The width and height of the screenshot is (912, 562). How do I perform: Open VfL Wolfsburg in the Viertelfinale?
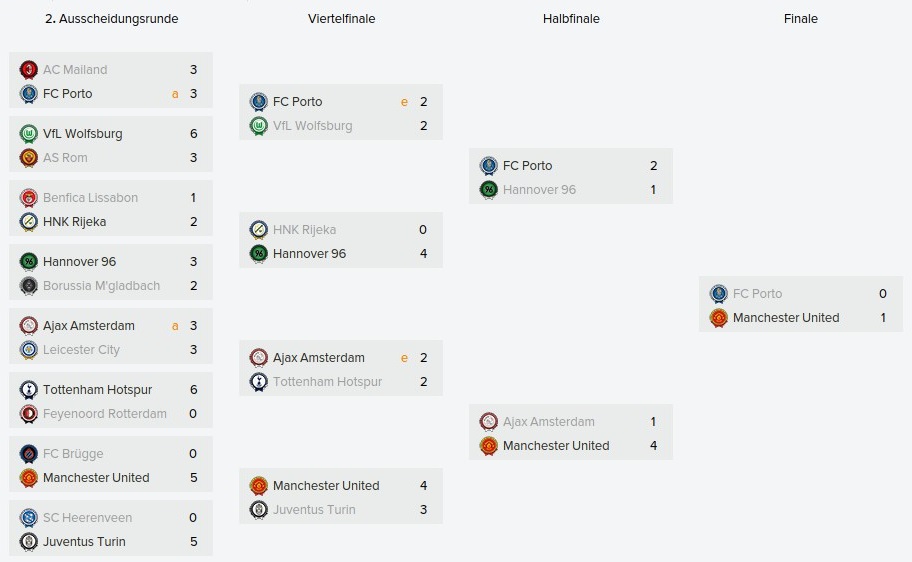pos(312,126)
